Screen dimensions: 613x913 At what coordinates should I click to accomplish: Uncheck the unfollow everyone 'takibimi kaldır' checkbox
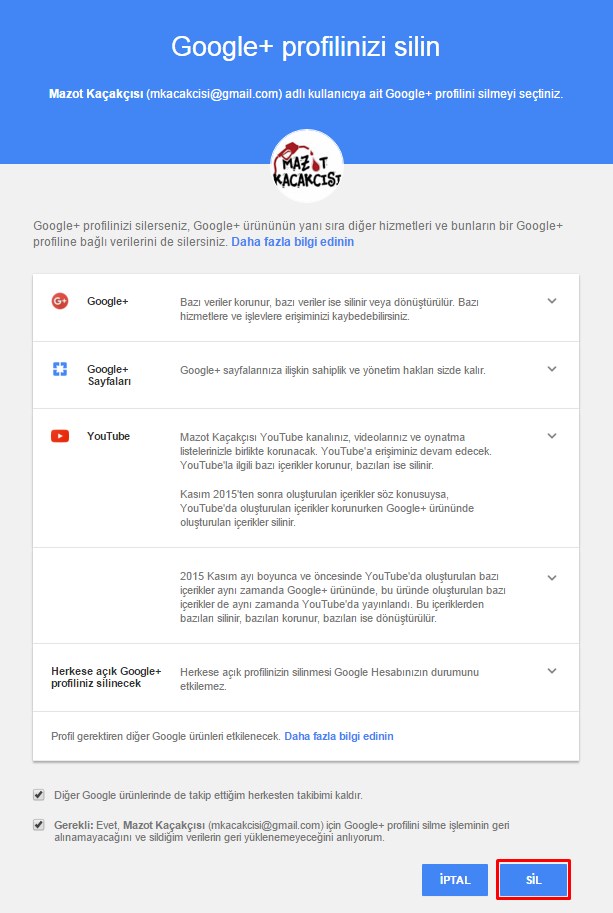(39, 795)
